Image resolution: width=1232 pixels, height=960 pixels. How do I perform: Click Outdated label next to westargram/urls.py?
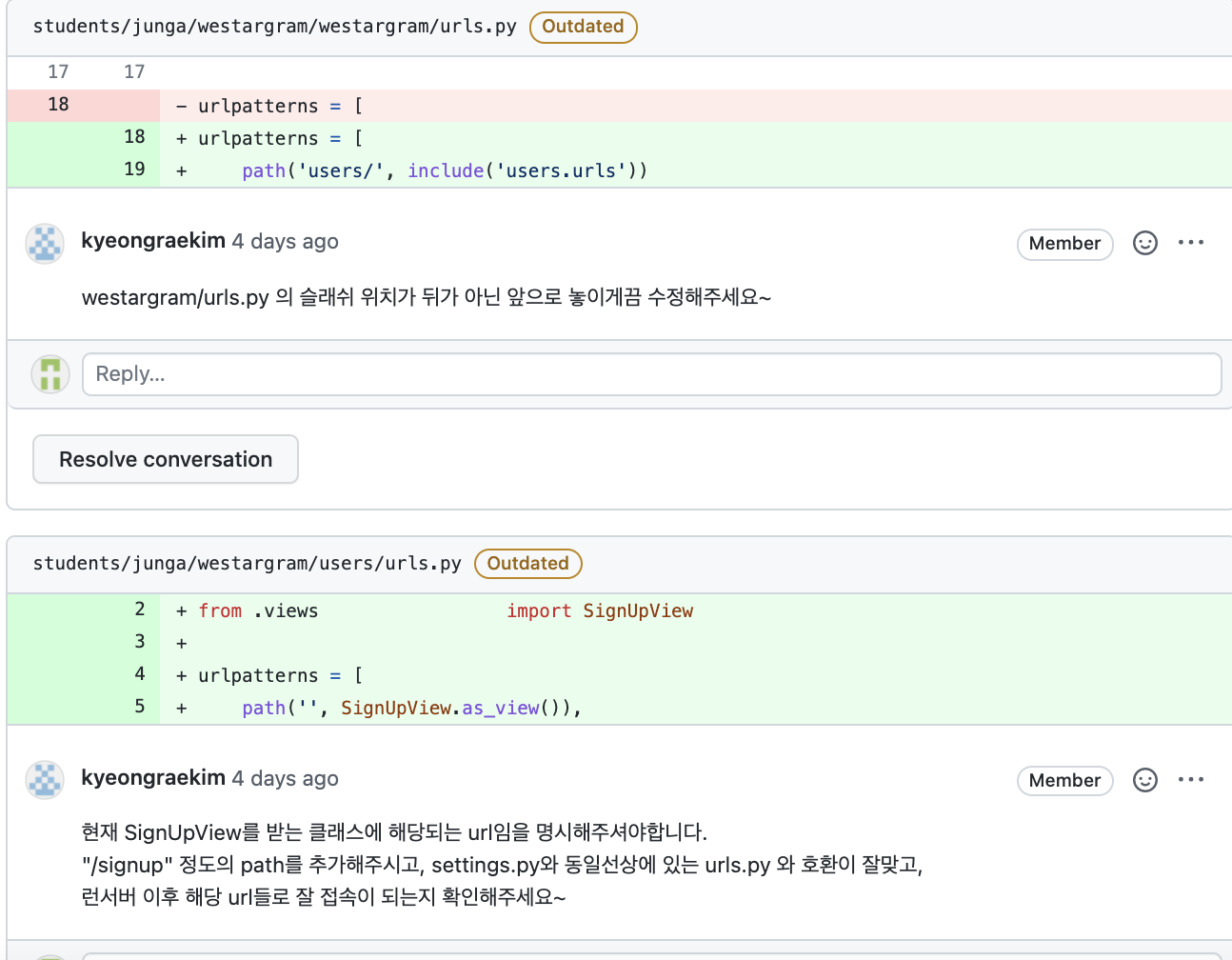pyautogui.click(x=584, y=27)
